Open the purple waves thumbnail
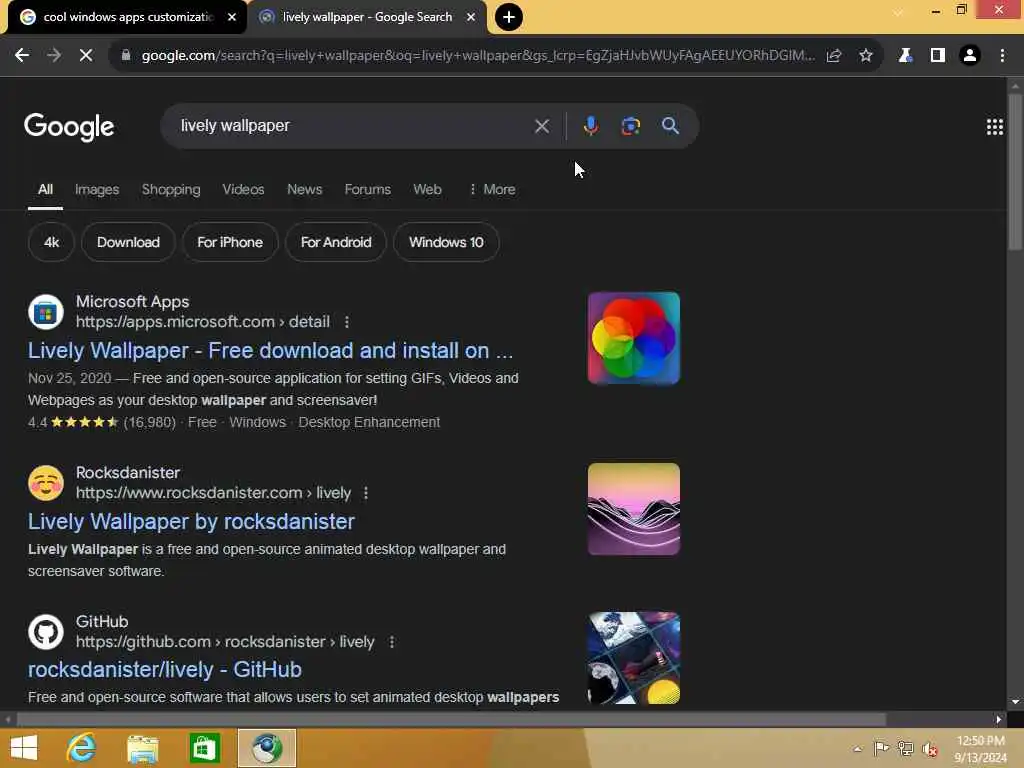 [633, 509]
